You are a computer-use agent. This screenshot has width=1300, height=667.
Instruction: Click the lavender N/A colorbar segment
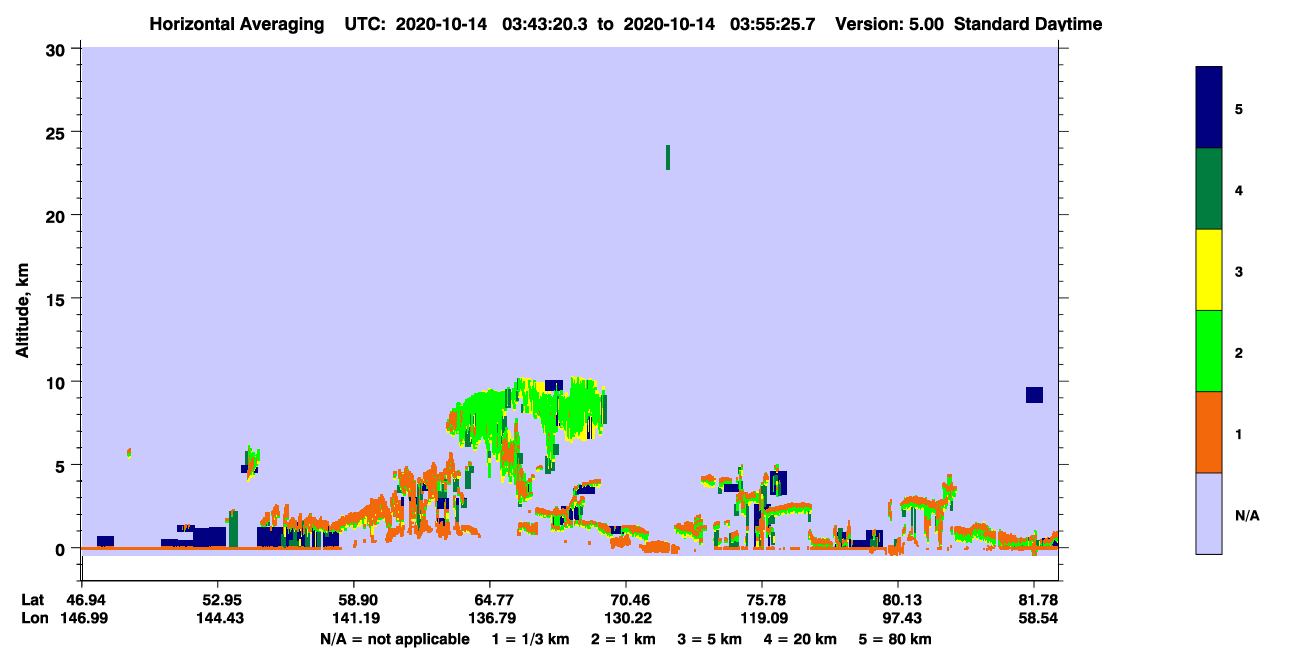[x=1209, y=513]
